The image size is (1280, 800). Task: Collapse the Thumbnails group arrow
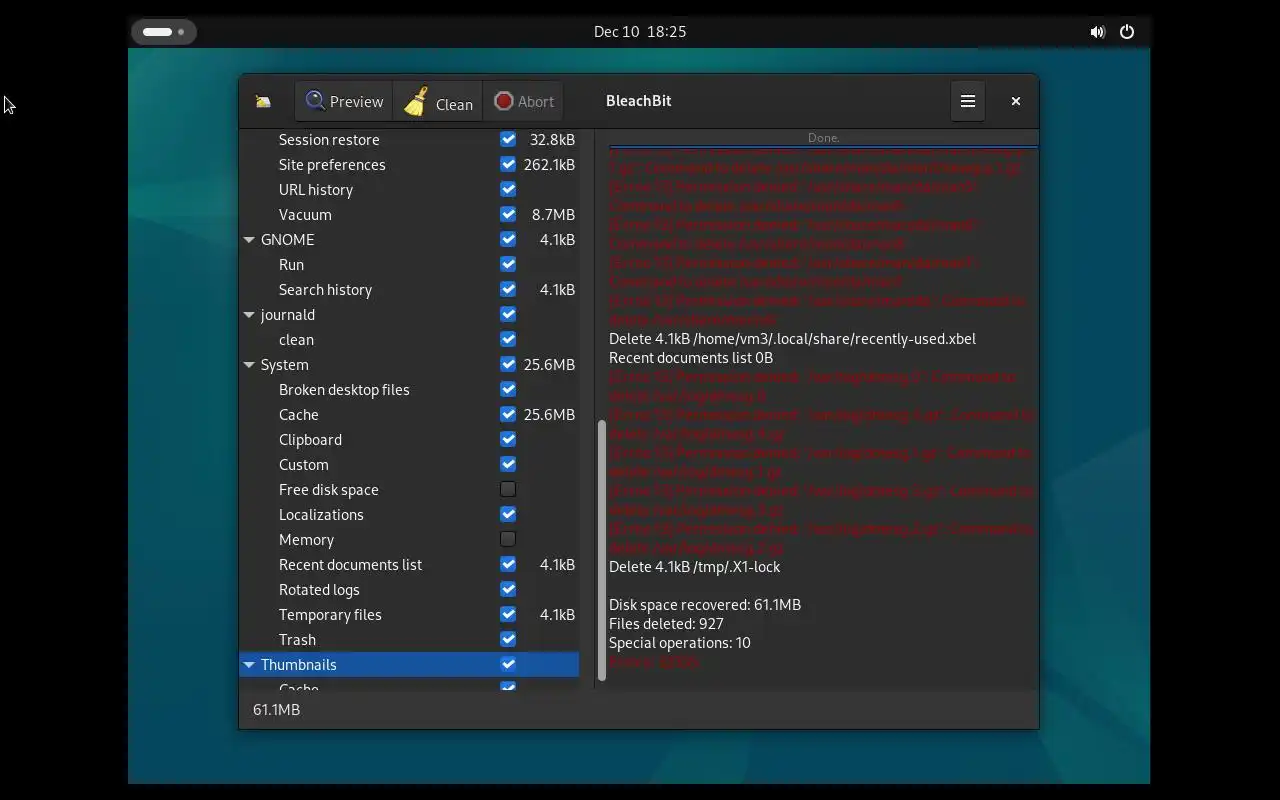coord(249,665)
